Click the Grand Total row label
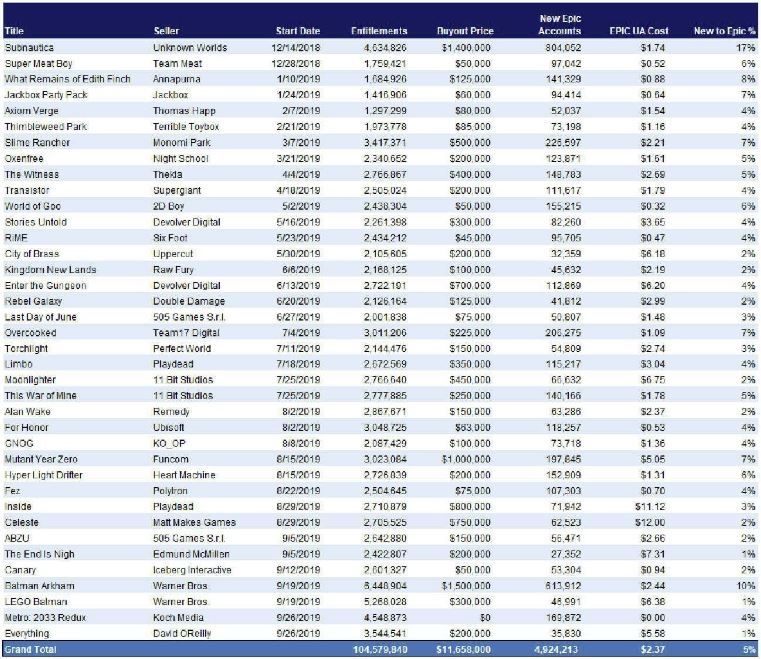Image resolution: width=761 pixels, height=659 pixels. (30, 650)
